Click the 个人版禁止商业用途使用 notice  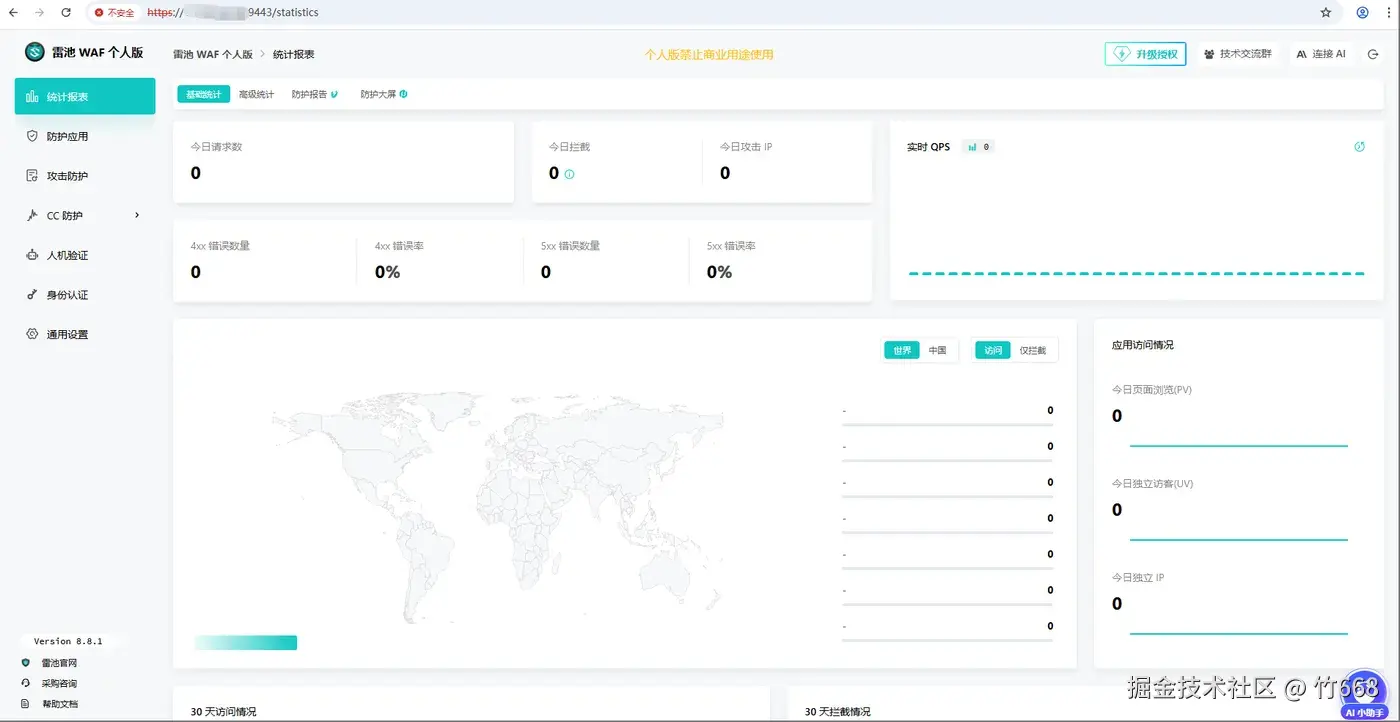(x=709, y=55)
